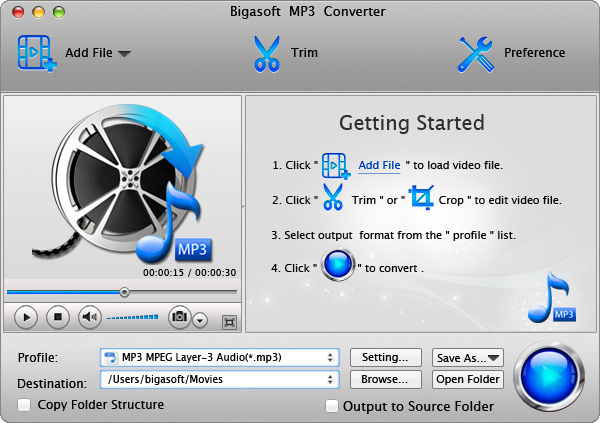
Task: Open Preference wrench settings
Action: [x=477, y=53]
